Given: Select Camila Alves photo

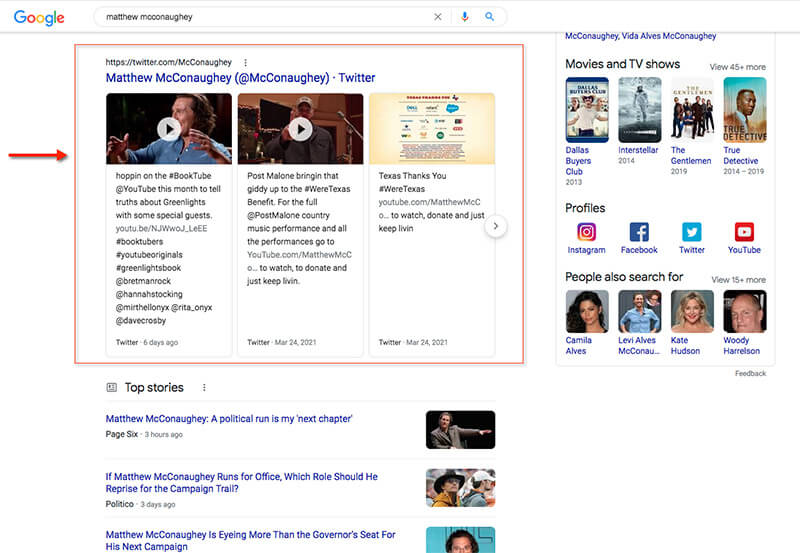Looking at the screenshot, I should point(587,311).
